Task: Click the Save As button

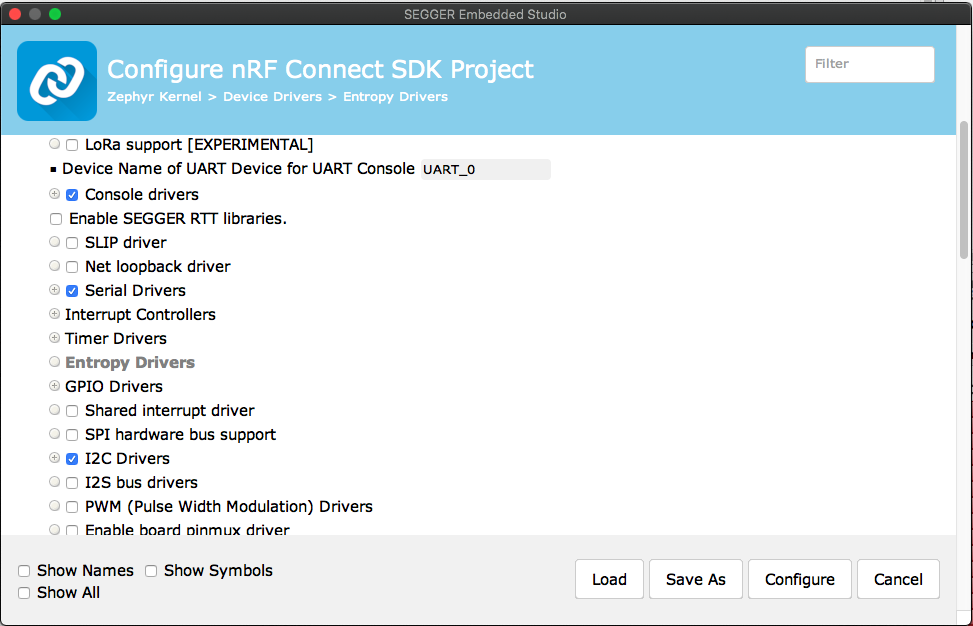Action: 696,579
